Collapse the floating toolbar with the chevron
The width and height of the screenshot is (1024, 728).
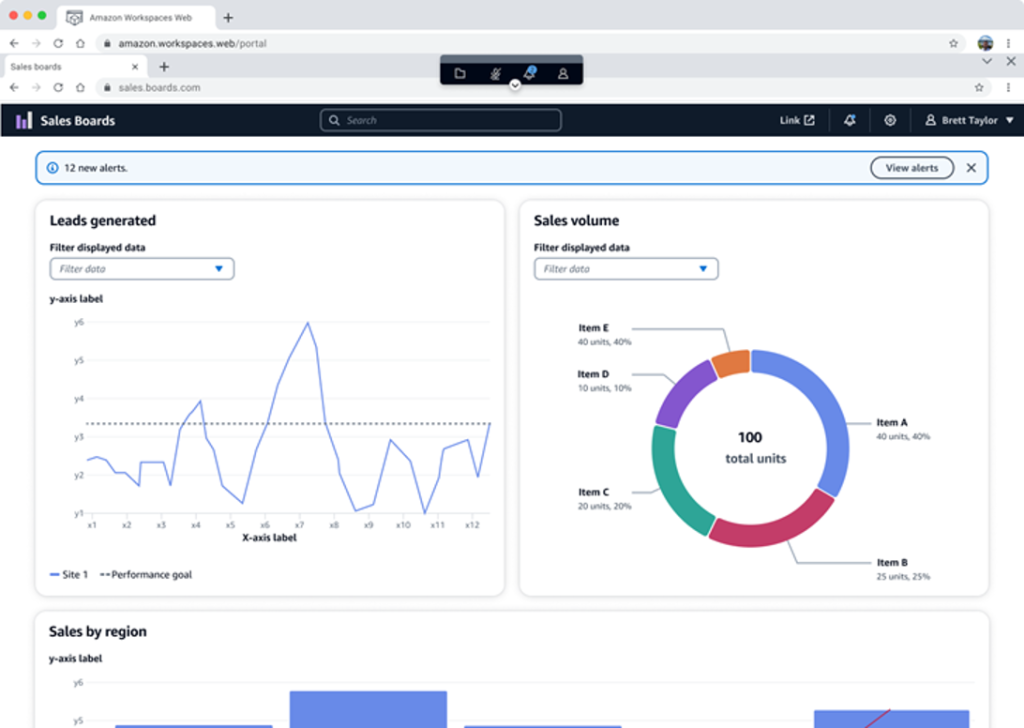[x=515, y=85]
